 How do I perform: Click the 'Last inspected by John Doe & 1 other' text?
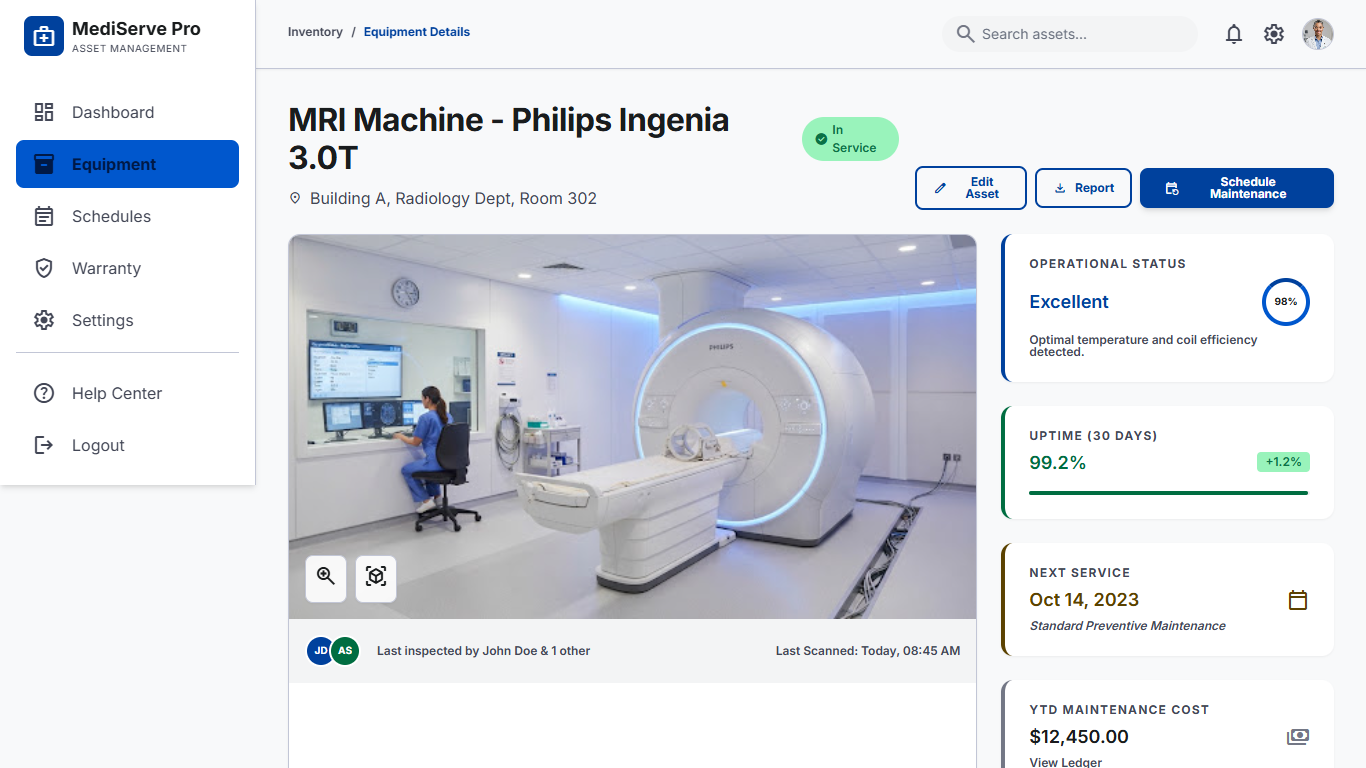coord(483,651)
